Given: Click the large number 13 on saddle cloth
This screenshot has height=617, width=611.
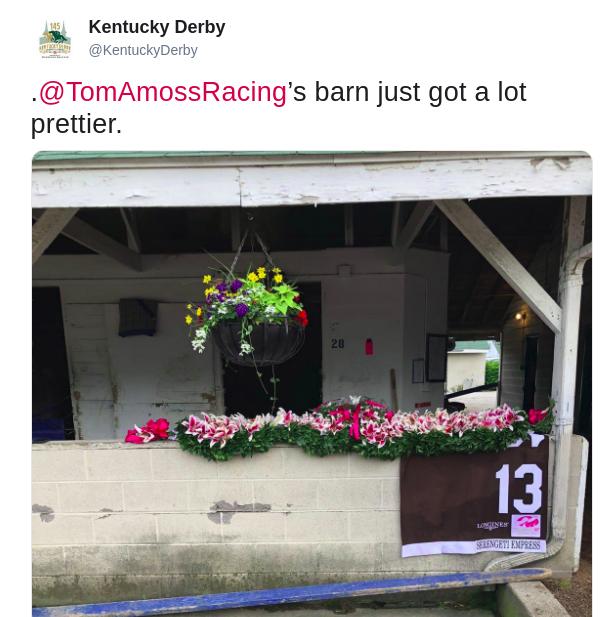Looking at the screenshot, I should 519,489.
